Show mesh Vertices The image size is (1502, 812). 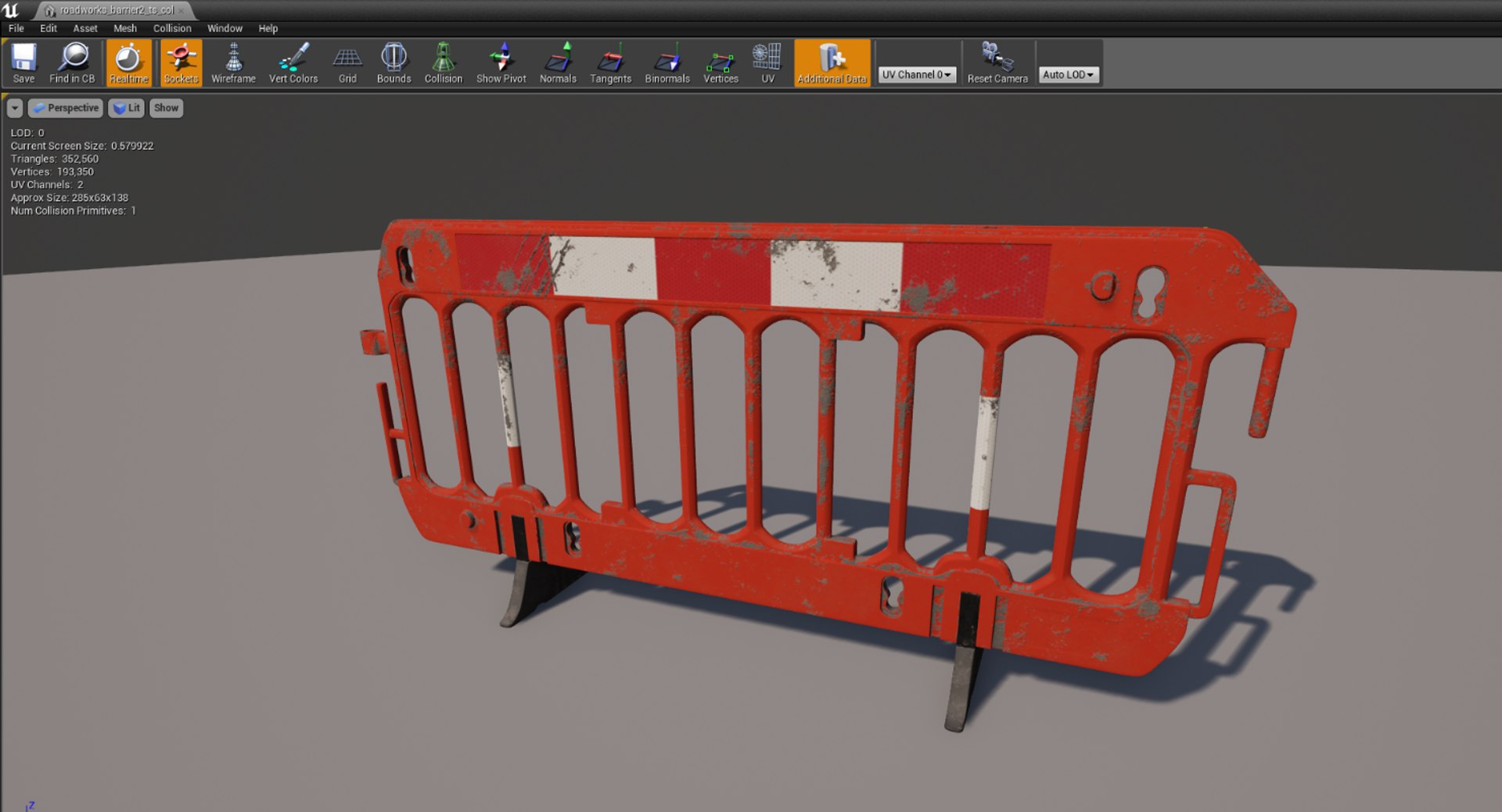click(720, 63)
